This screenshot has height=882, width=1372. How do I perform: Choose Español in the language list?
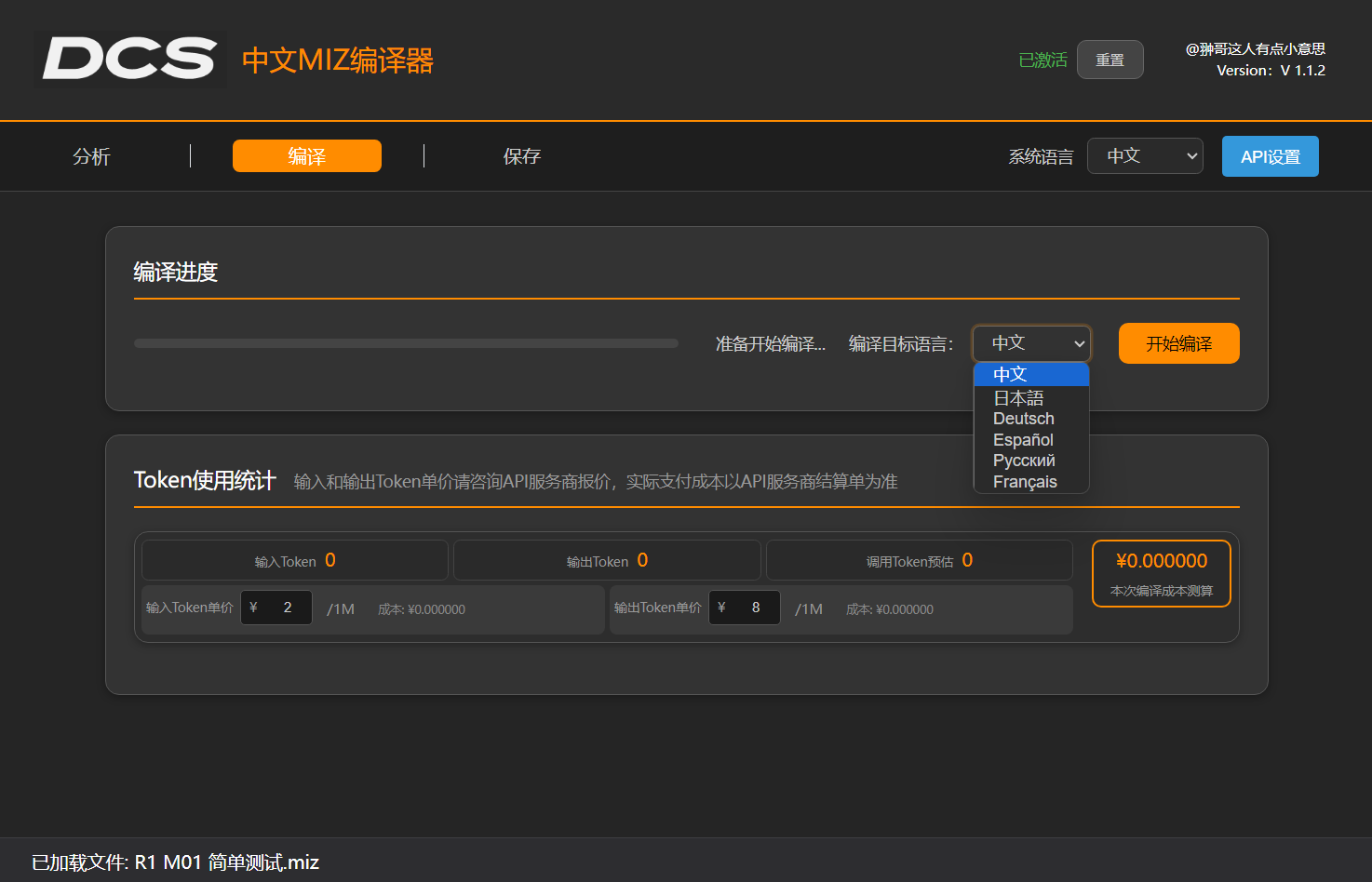click(x=1031, y=440)
